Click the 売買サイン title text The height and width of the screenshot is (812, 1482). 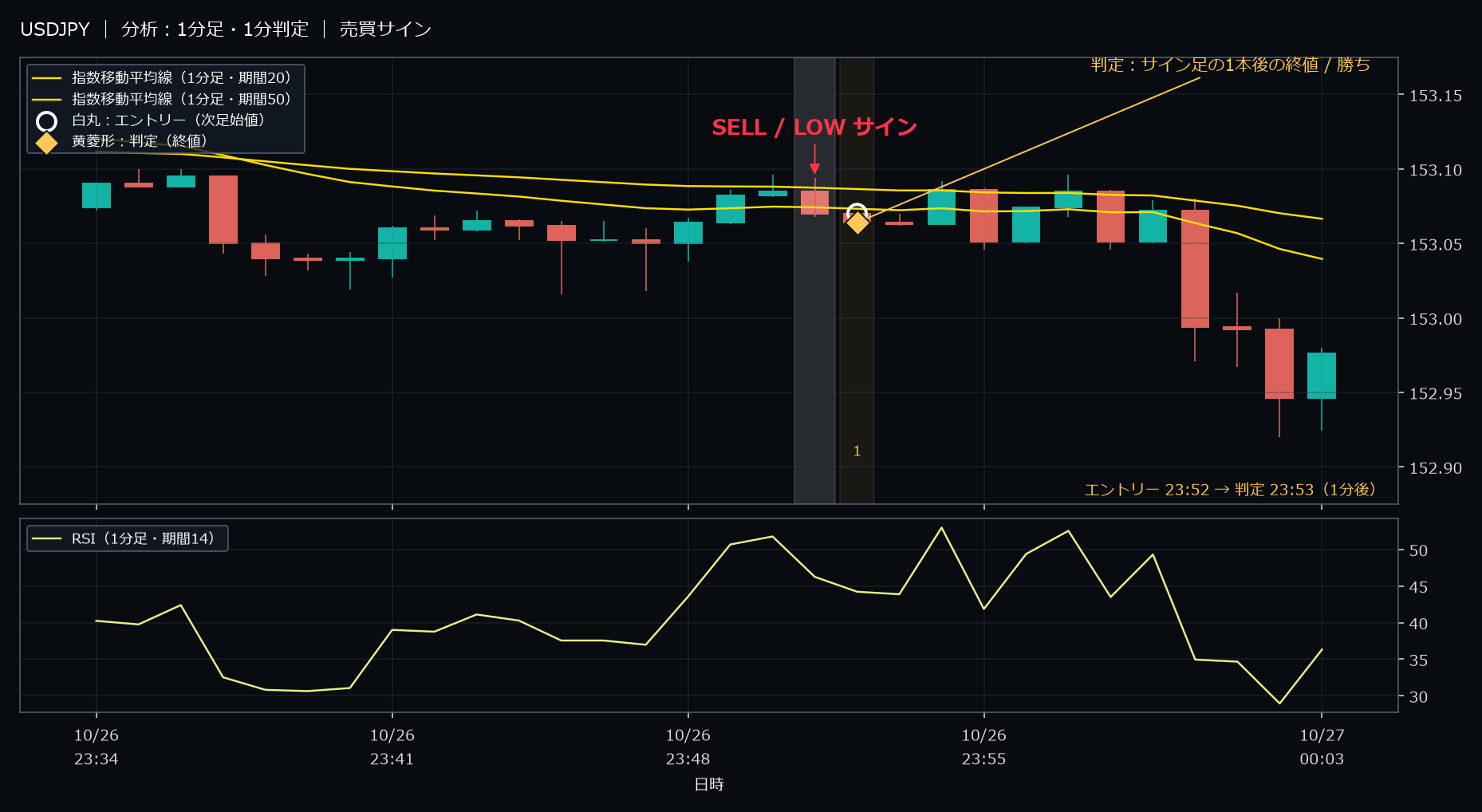point(385,30)
